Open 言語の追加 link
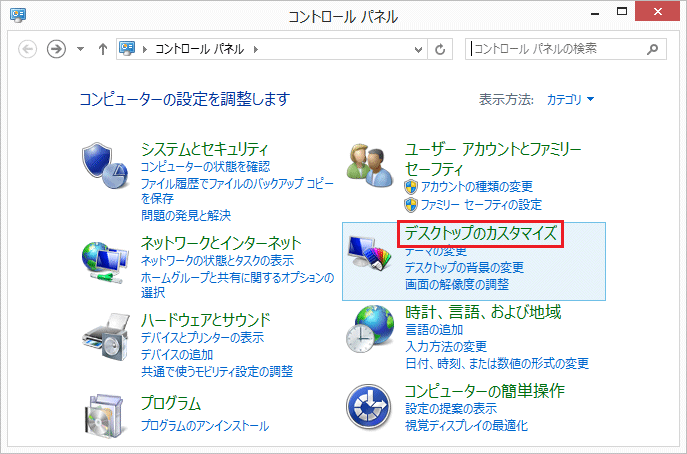687x454 pixels. point(434,330)
